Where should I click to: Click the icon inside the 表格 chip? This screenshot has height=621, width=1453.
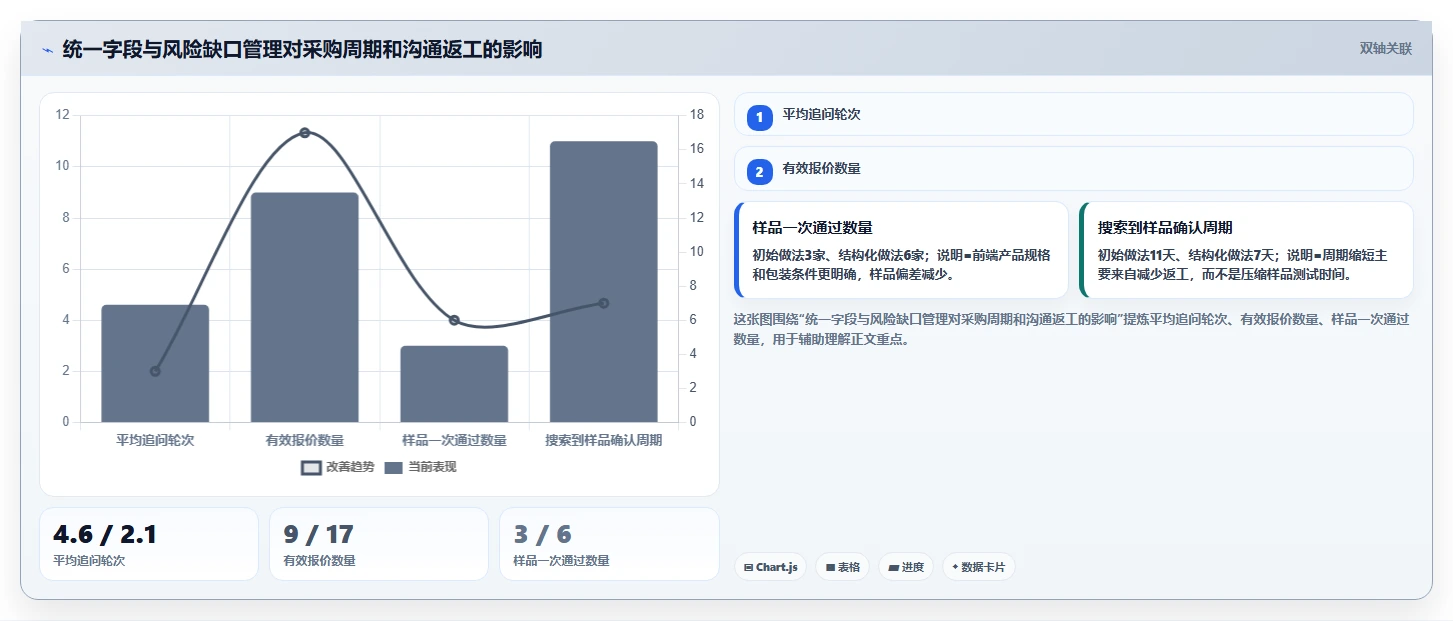830,567
